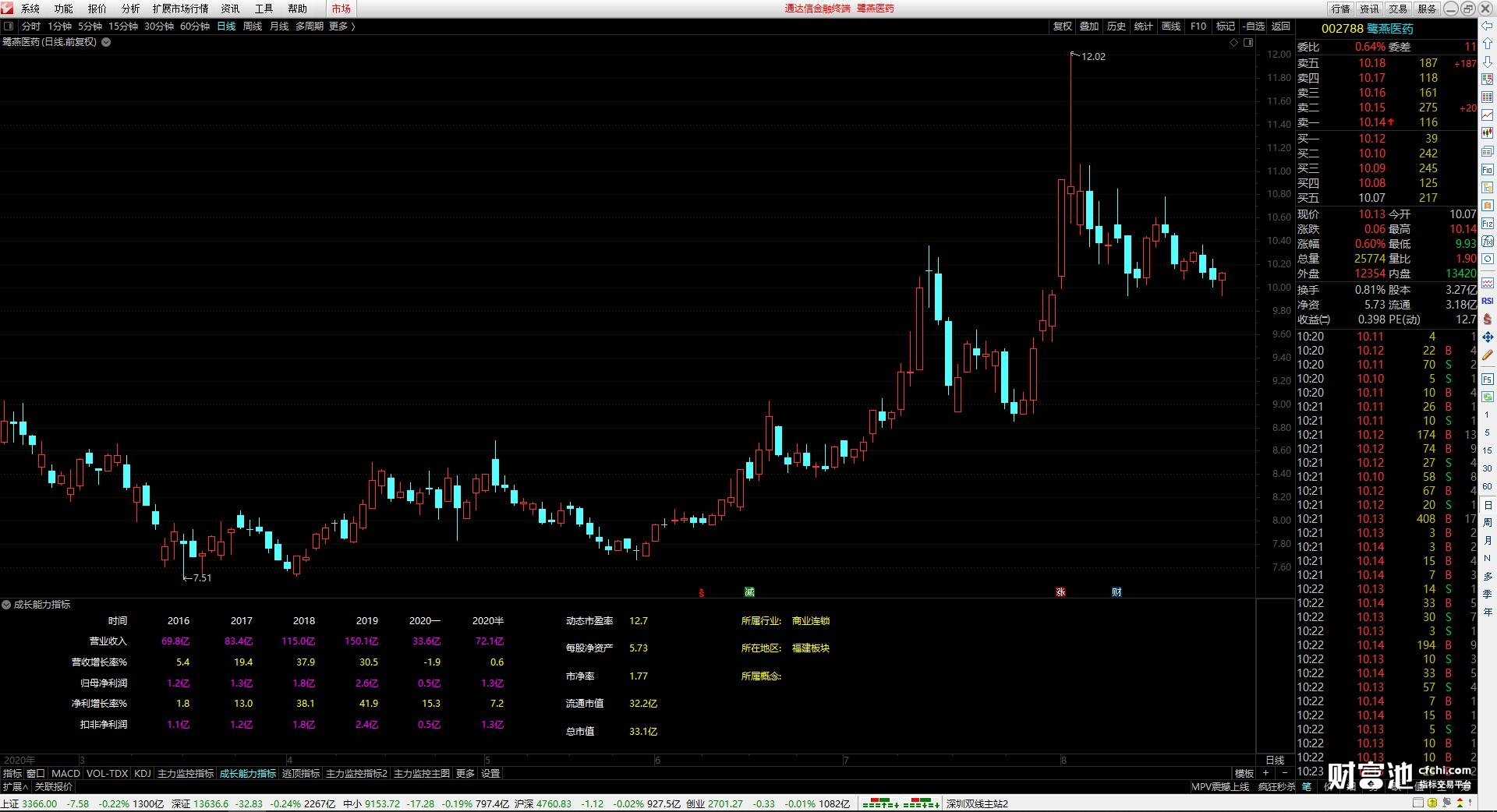Open the 系统 menu
The height and width of the screenshot is (812, 1497).
30,9
